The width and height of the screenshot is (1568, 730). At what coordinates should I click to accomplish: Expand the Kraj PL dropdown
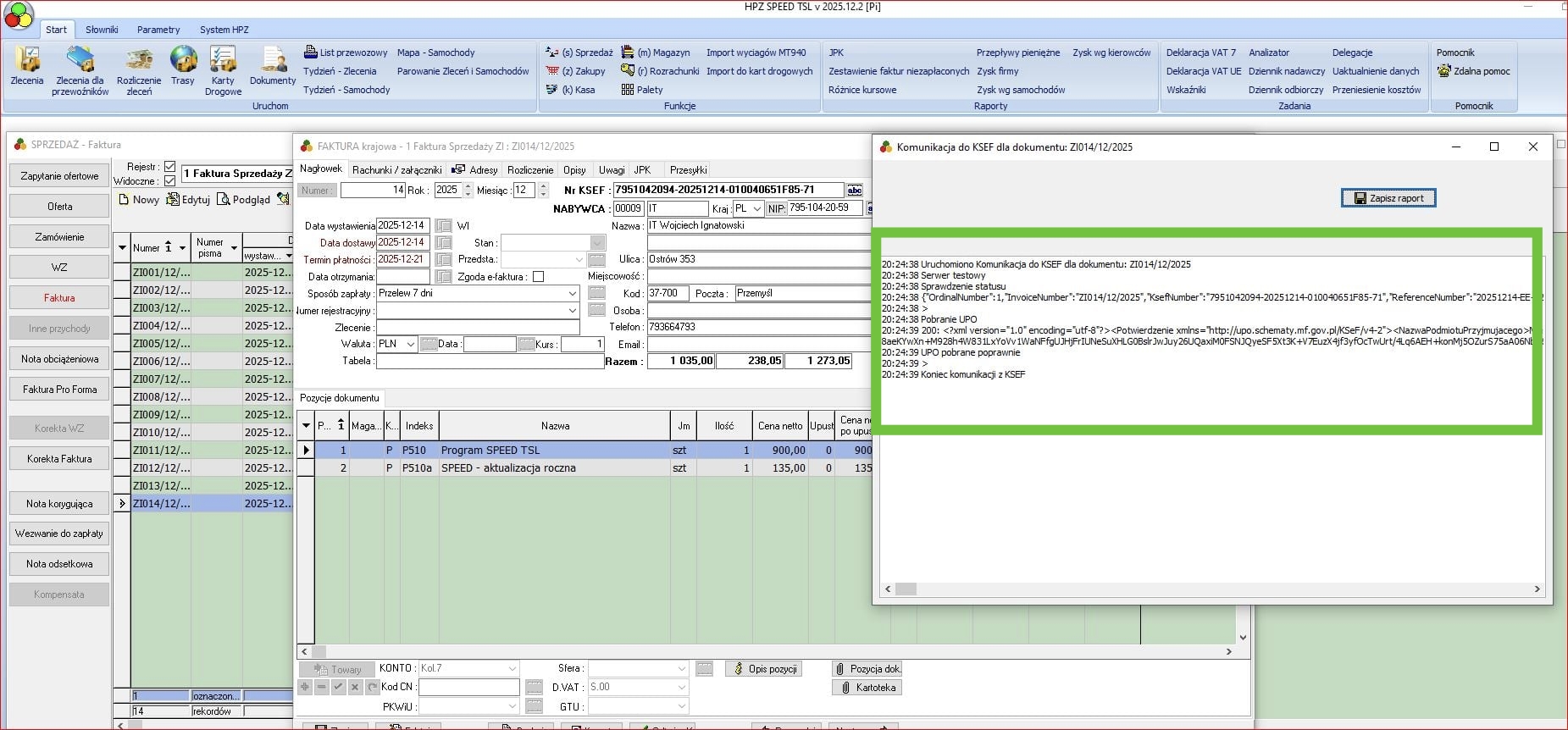coord(756,208)
